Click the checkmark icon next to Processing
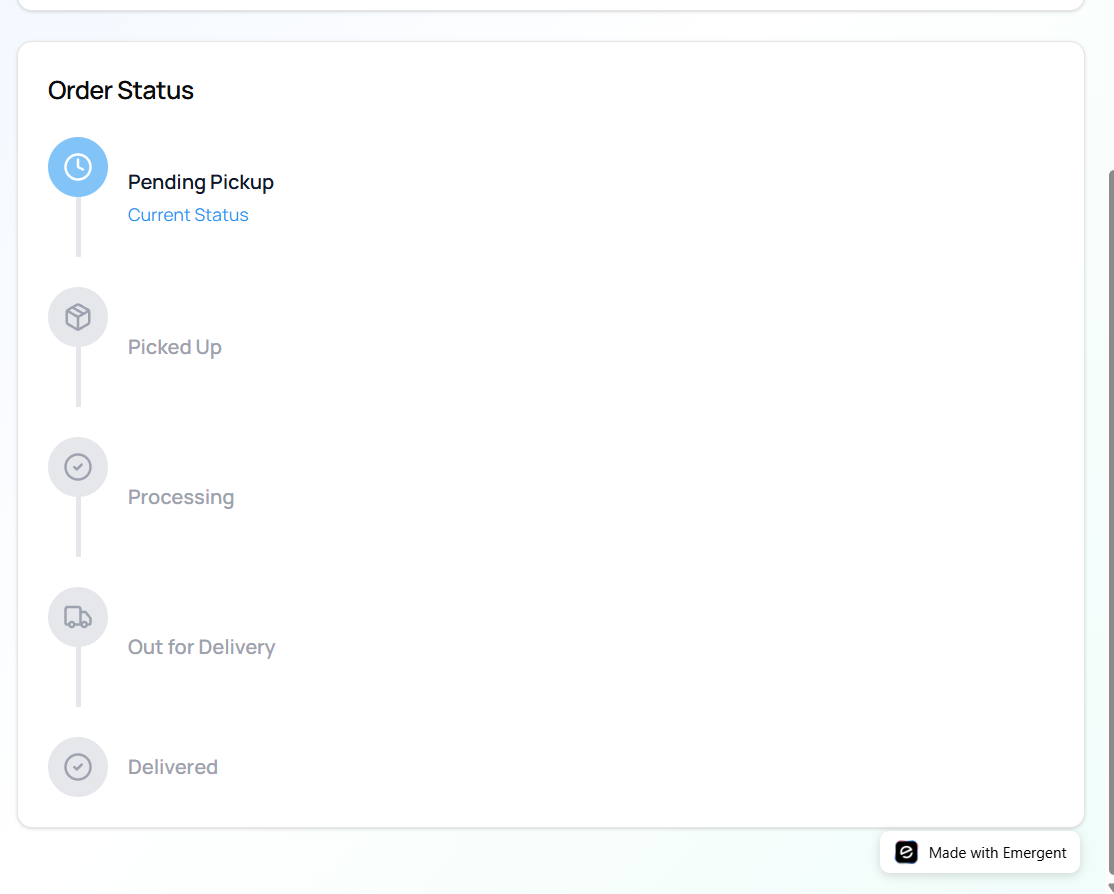The height and width of the screenshot is (894, 1114). [x=78, y=467]
